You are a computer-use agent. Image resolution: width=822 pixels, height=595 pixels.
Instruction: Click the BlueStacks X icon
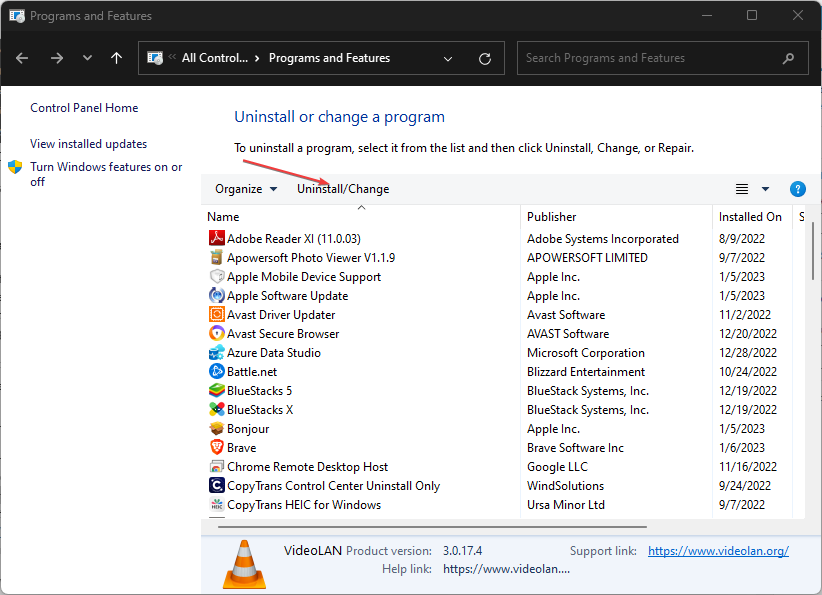tap(217, 409)
